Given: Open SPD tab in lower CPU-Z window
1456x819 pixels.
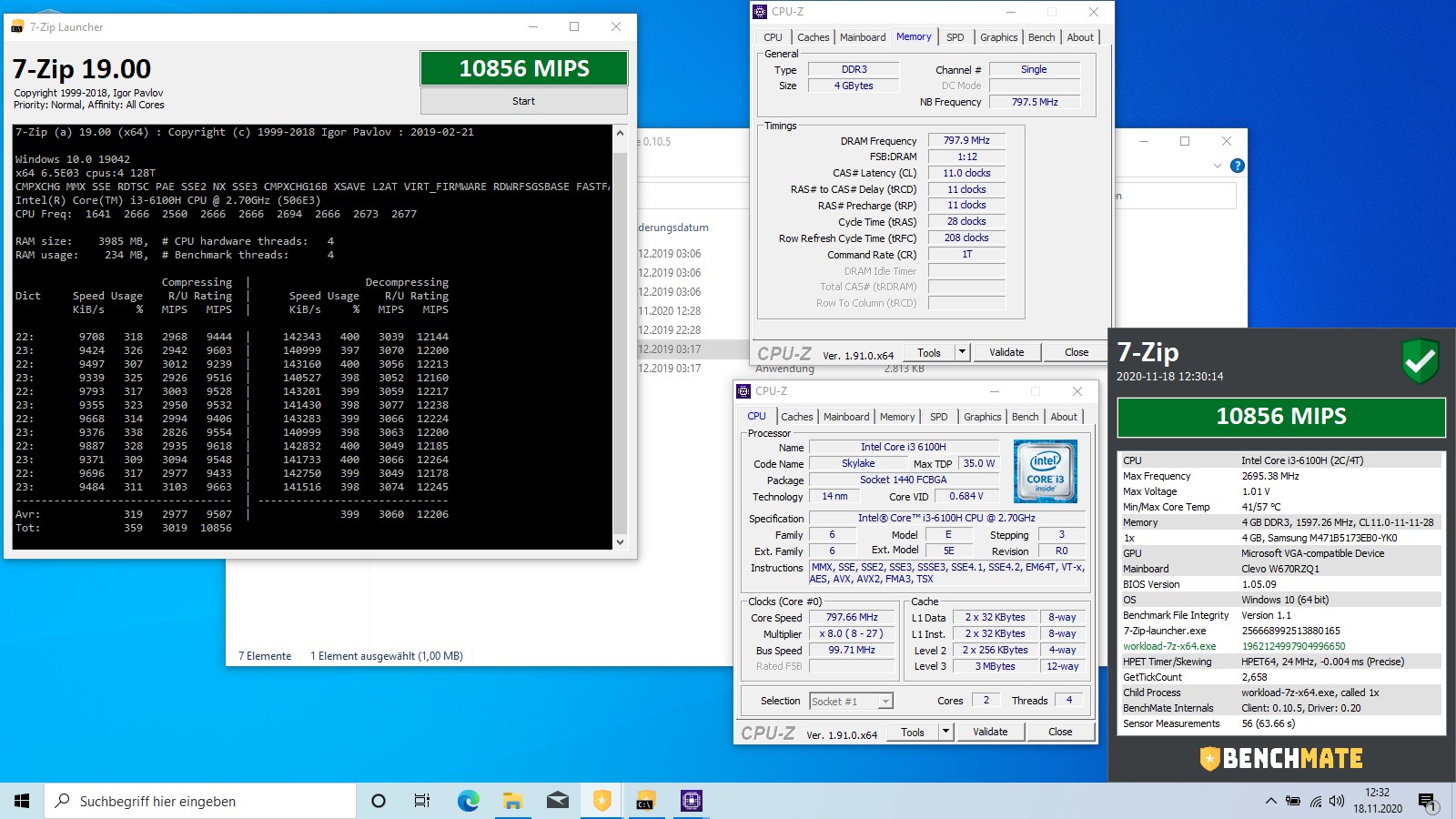Looking at the screenshot, I should click(938, 417).
